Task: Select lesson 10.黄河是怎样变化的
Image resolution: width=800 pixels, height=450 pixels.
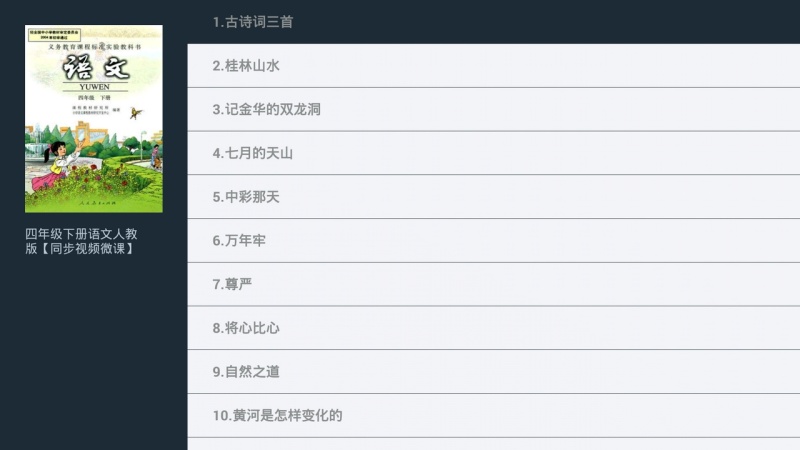Action: (493, 415)
